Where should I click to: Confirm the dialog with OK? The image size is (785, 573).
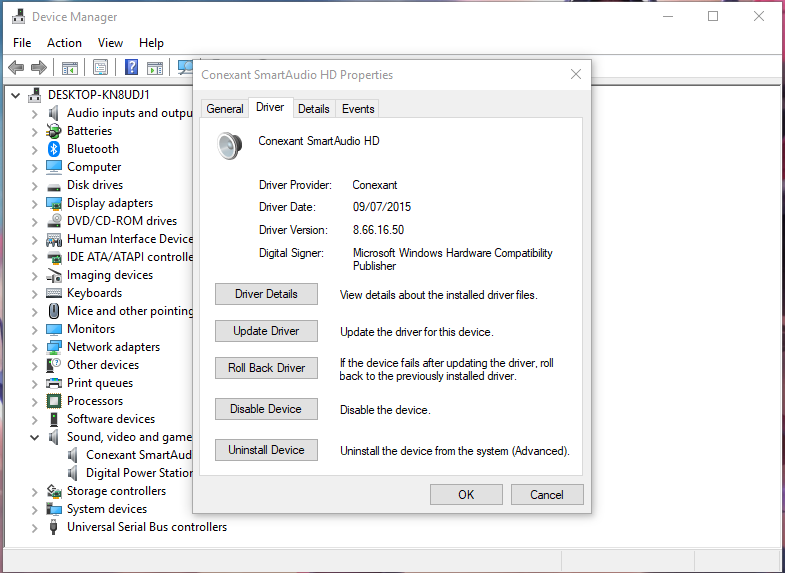point(466,494)
